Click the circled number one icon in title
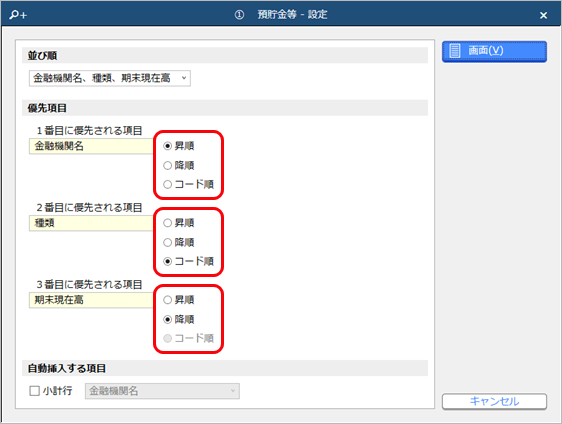The image size is (562, 424). pyautogui.click(x=239, y=15)
